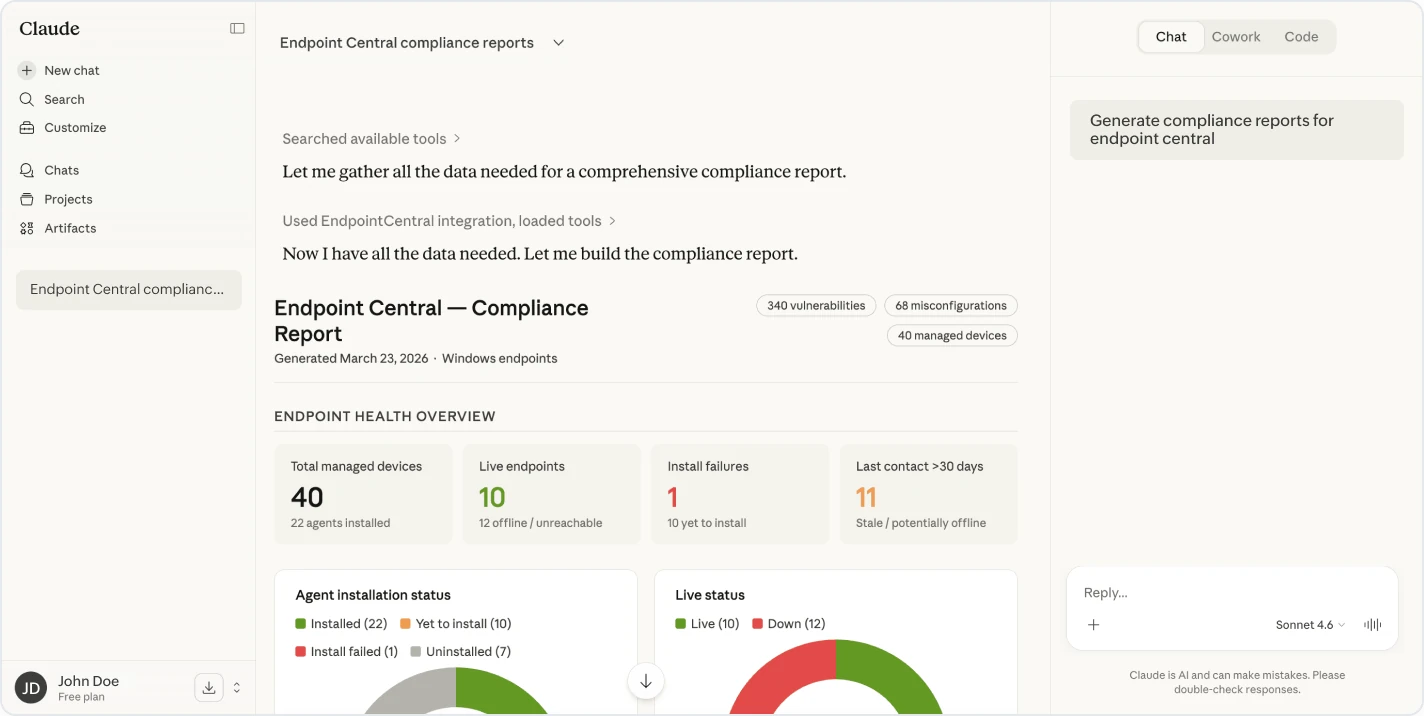
Task: Click the 'Windows endpoints' subtitle text
Action: [x=500, y=359]
